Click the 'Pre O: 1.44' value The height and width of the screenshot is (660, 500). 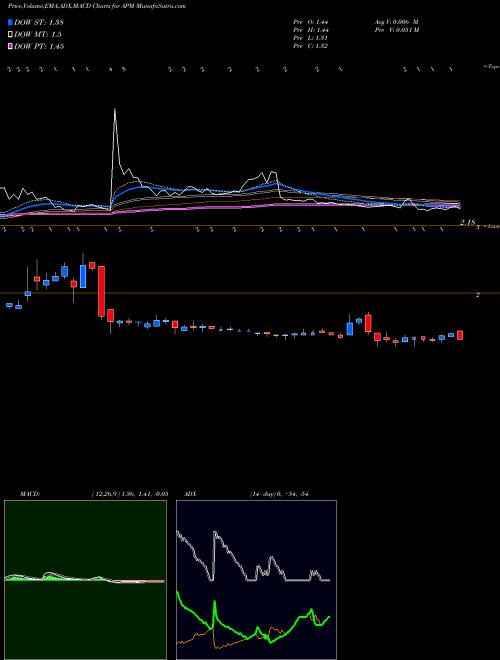(x=311, y=21)
